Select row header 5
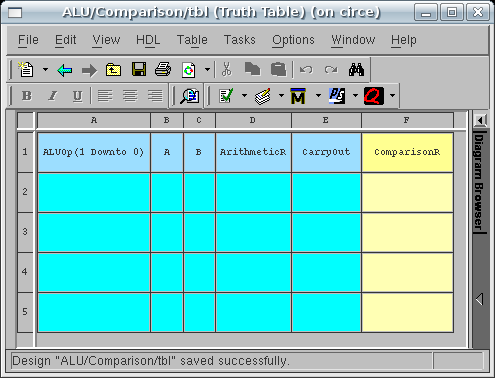 (25, 312)
